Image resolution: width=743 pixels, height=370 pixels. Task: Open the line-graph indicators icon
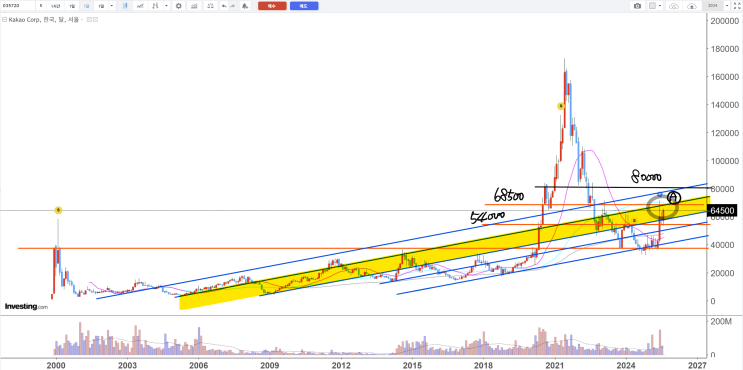(x=140, y=6)
